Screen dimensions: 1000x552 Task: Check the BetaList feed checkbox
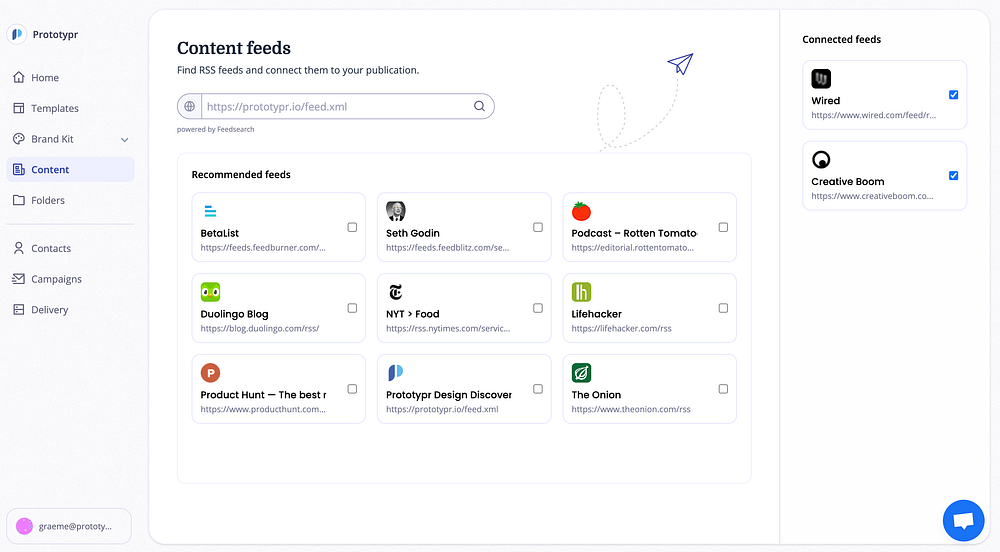[352, 227]
